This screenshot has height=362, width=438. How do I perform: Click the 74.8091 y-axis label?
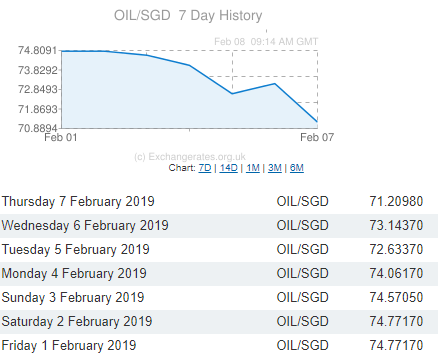click(38, 50)
